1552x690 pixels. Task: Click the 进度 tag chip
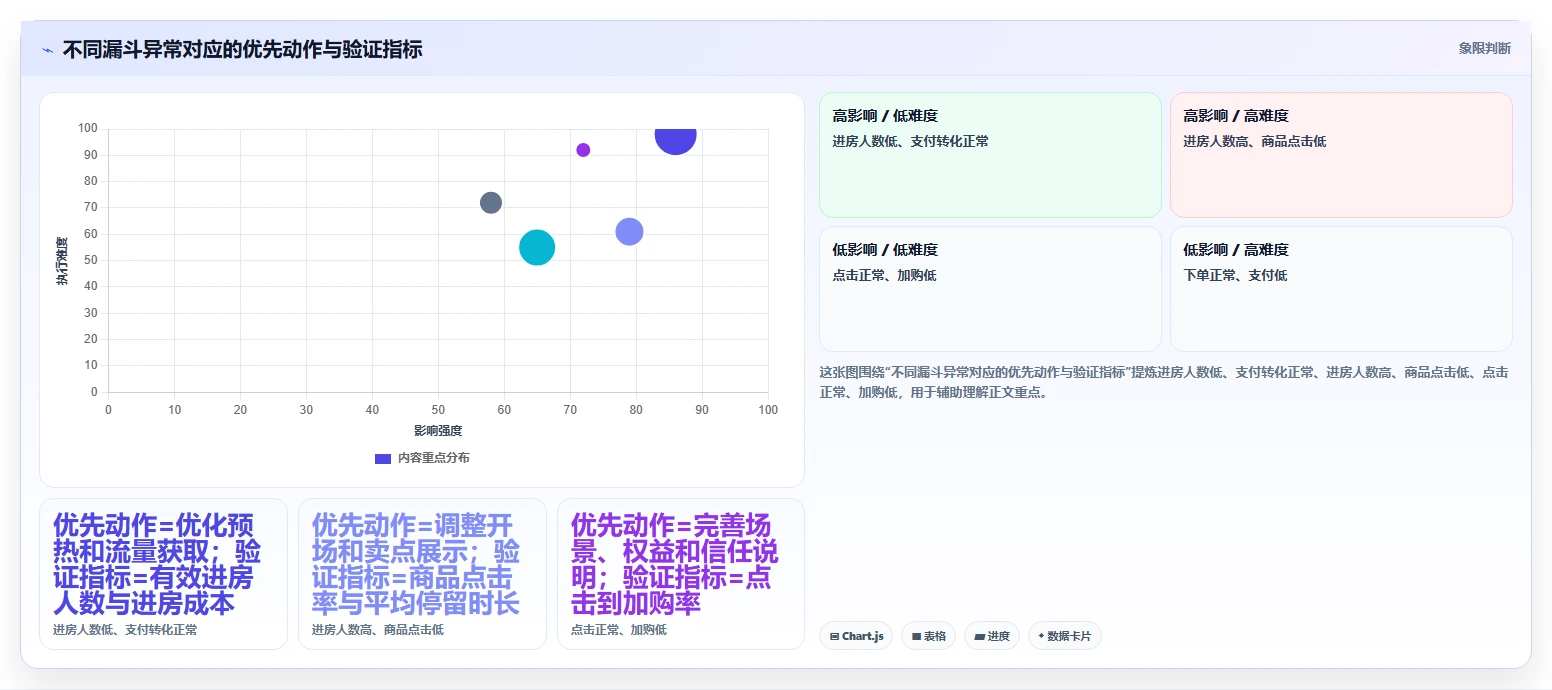(x=992, y=636)
